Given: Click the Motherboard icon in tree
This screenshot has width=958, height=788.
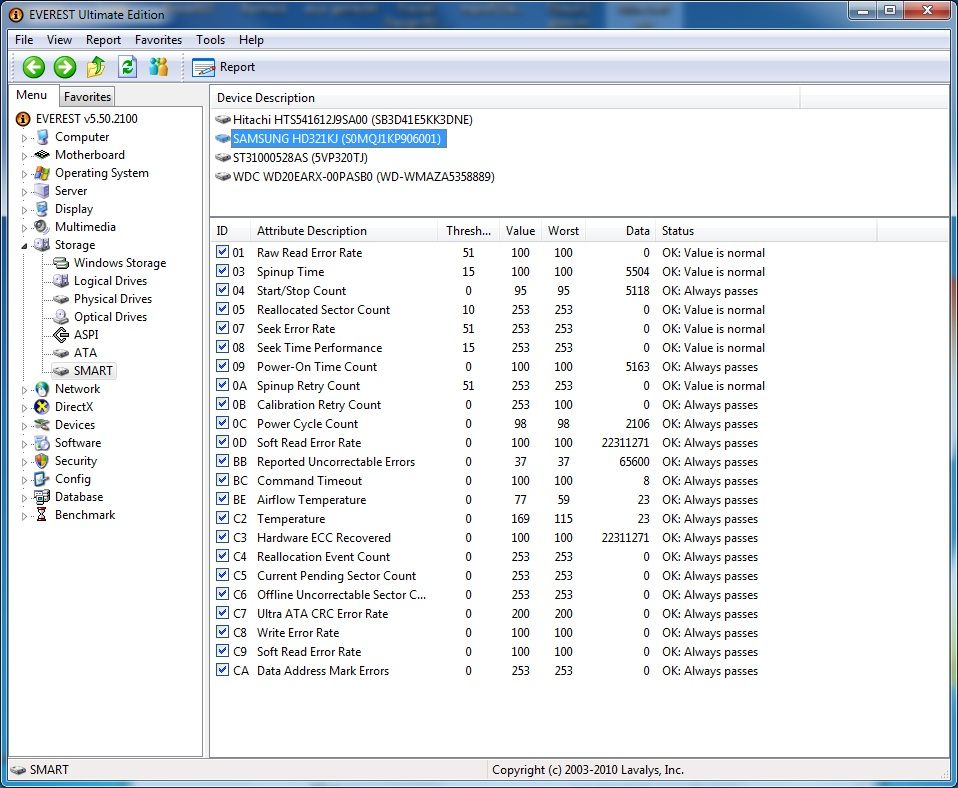Looking at the screenshot, I should pos(42,155).
